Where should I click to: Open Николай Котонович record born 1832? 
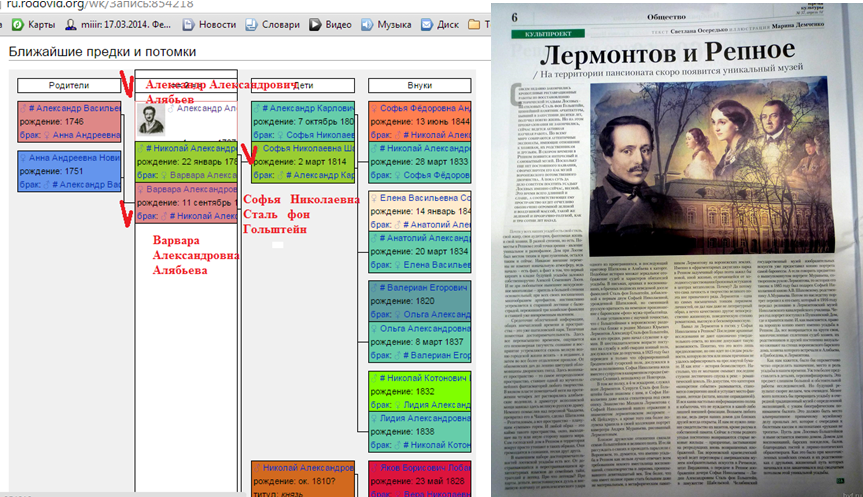pyautogui.click(x=425, y=378)
